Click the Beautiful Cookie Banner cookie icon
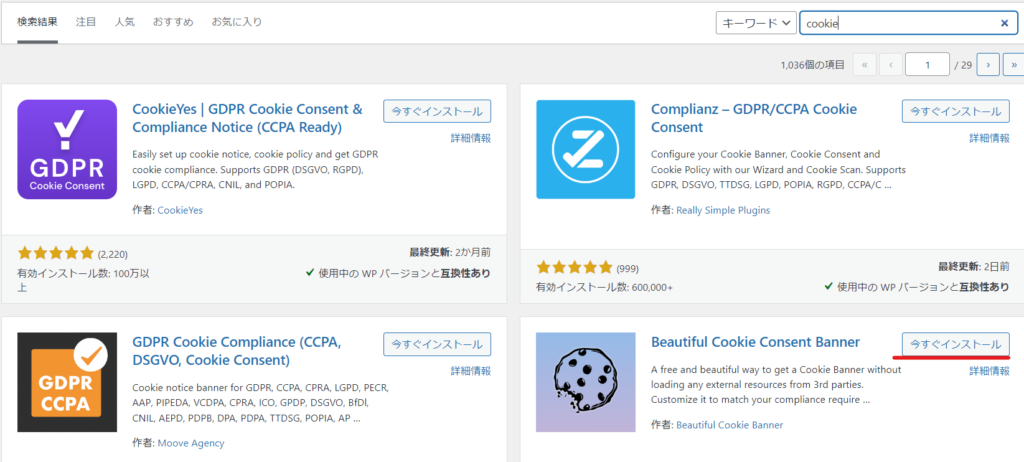 [585, 381]
